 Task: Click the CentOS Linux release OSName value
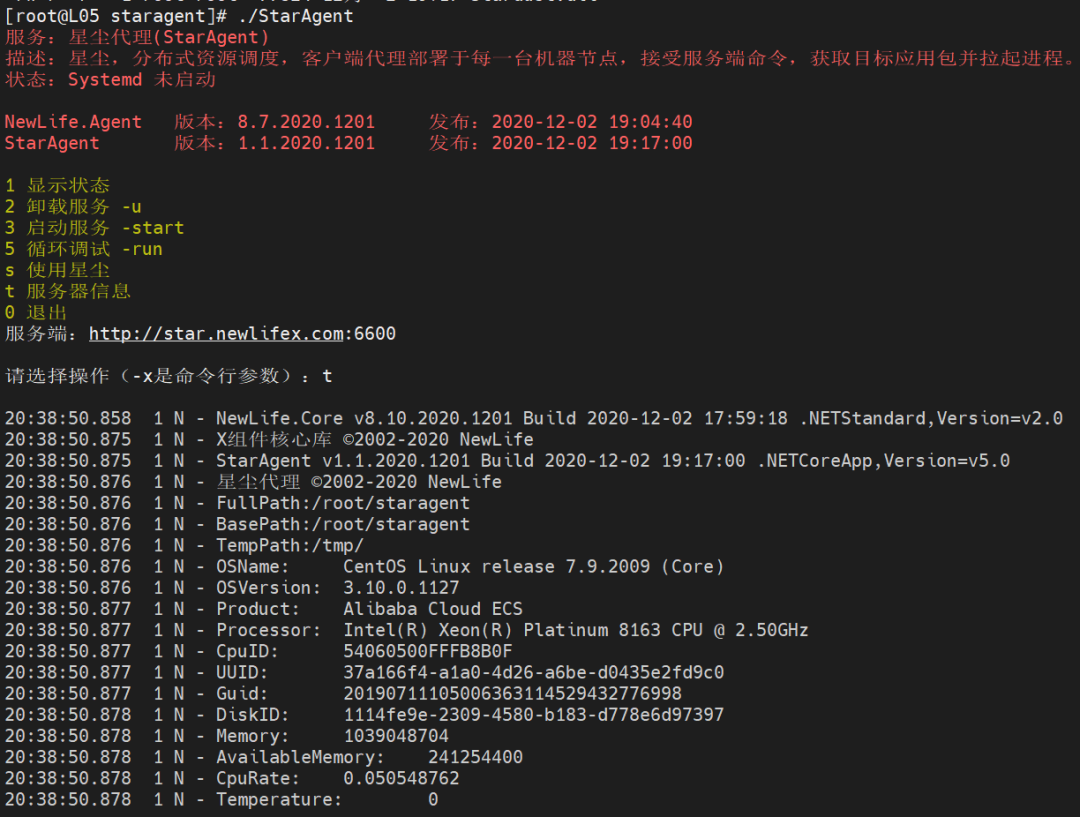click(x=533, y=567)
